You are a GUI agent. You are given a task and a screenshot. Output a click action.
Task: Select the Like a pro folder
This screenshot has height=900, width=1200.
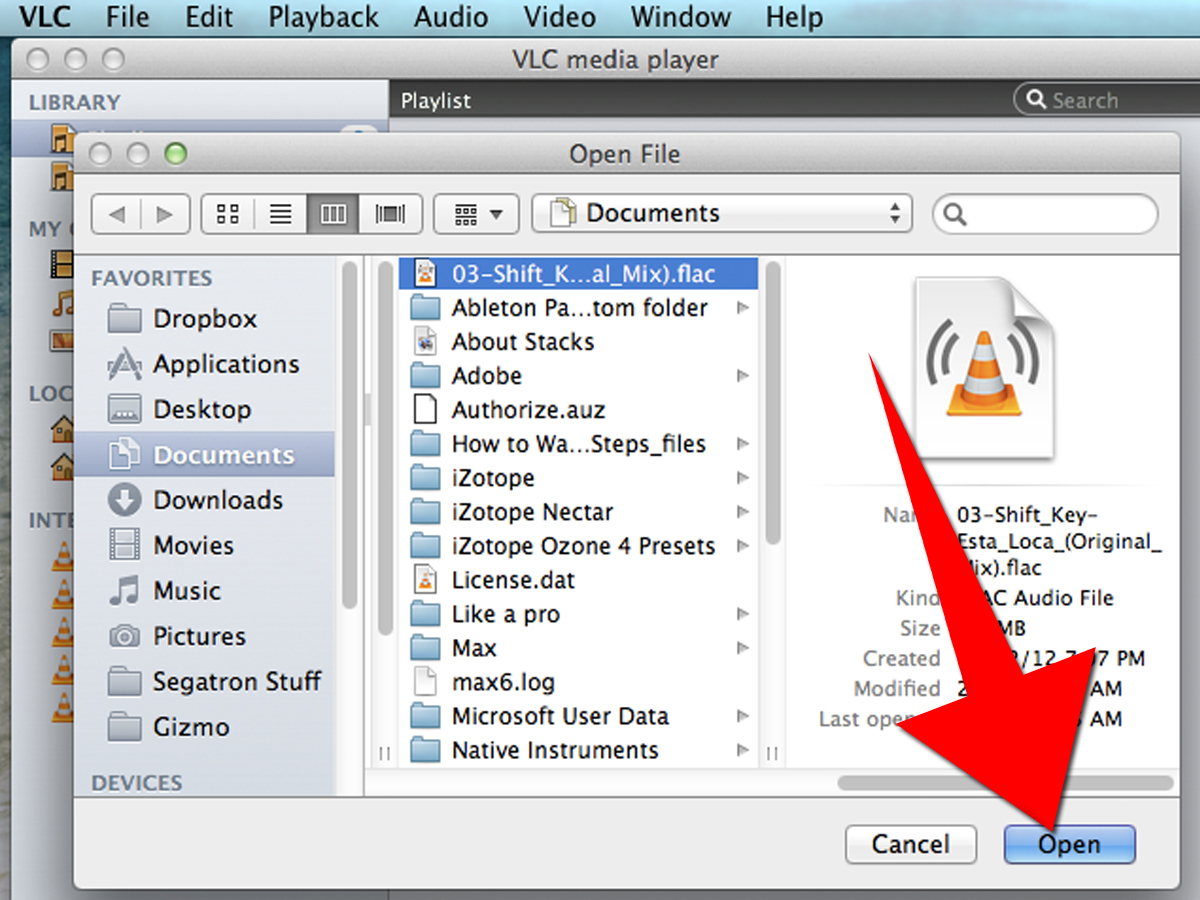578,614
